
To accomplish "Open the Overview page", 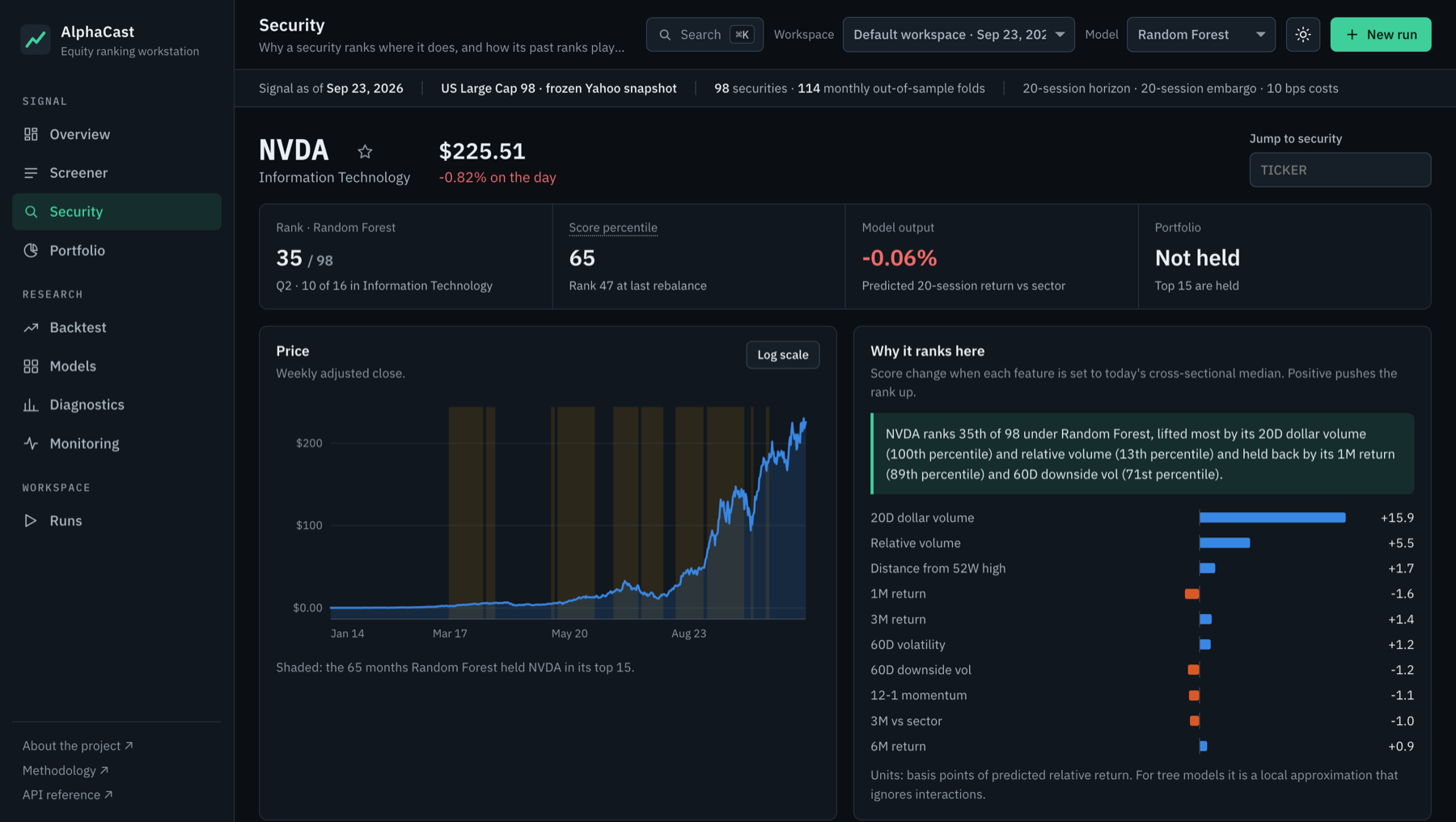I will 116,134.
